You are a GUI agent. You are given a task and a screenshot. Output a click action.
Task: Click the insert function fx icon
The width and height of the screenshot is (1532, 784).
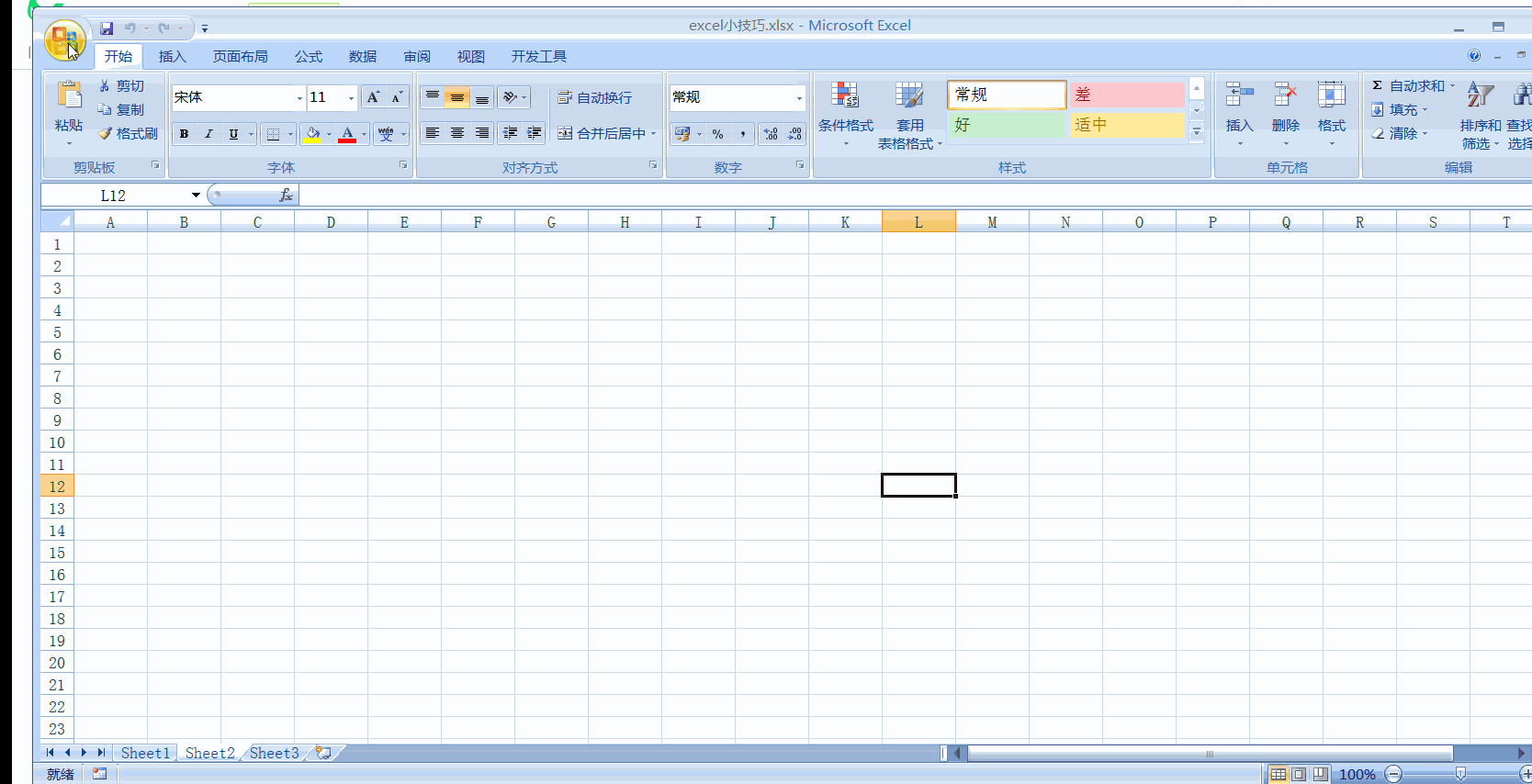tap(286, 195)
